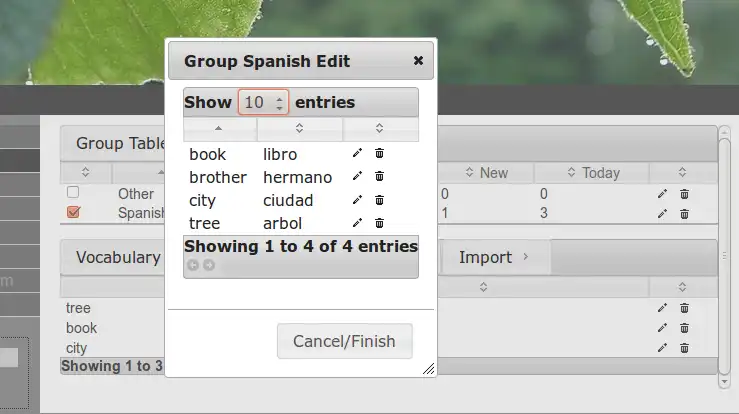The image size is (739, 414).
Task: Delete the book/libro entry trash icon
Action: click(x=379, y=154)
